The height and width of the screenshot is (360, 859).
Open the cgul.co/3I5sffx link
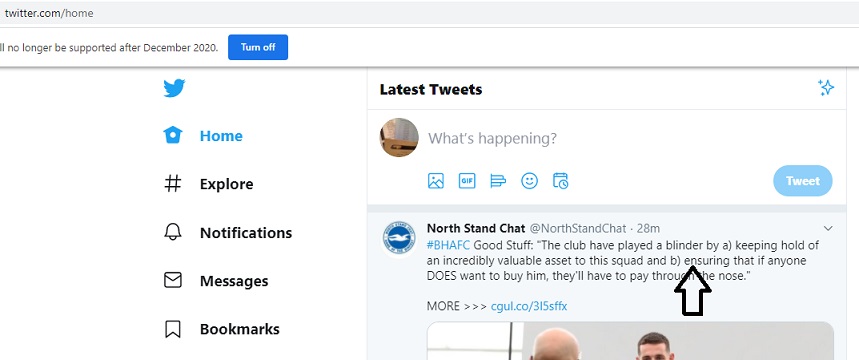(x=529, y=306)
